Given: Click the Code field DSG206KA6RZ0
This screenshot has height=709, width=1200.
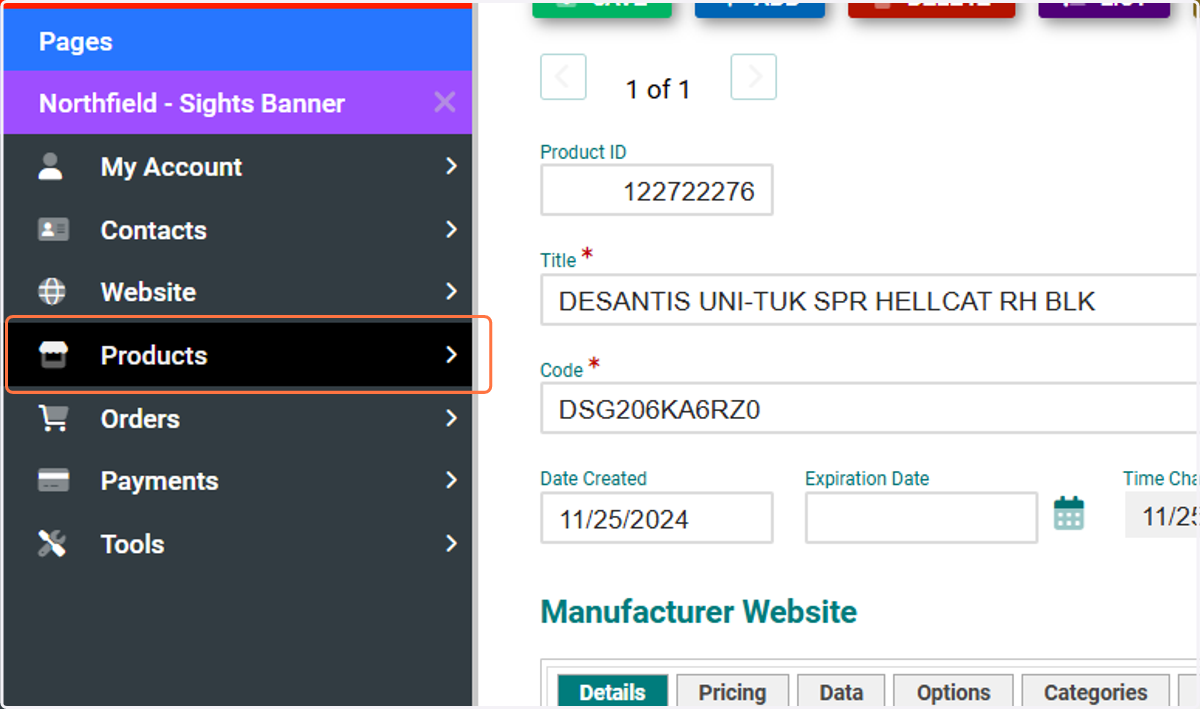Looking at the screenshot, I should click(870, 409).
